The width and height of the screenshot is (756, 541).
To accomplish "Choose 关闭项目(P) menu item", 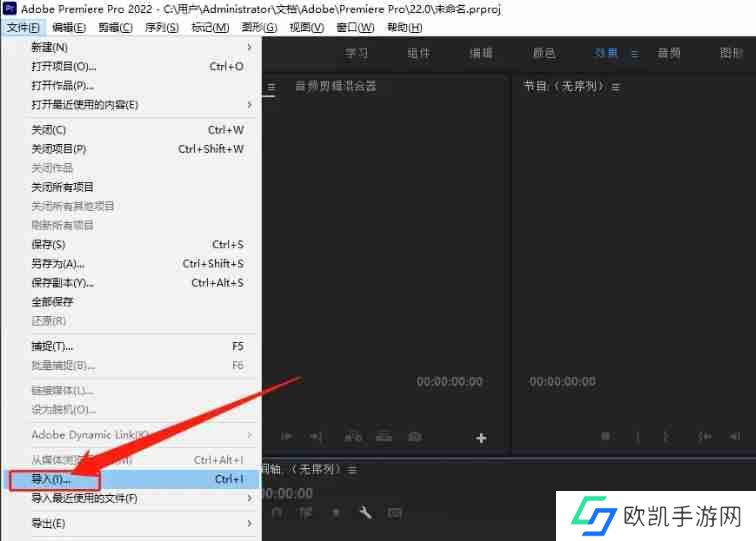I will click(135, 149).
